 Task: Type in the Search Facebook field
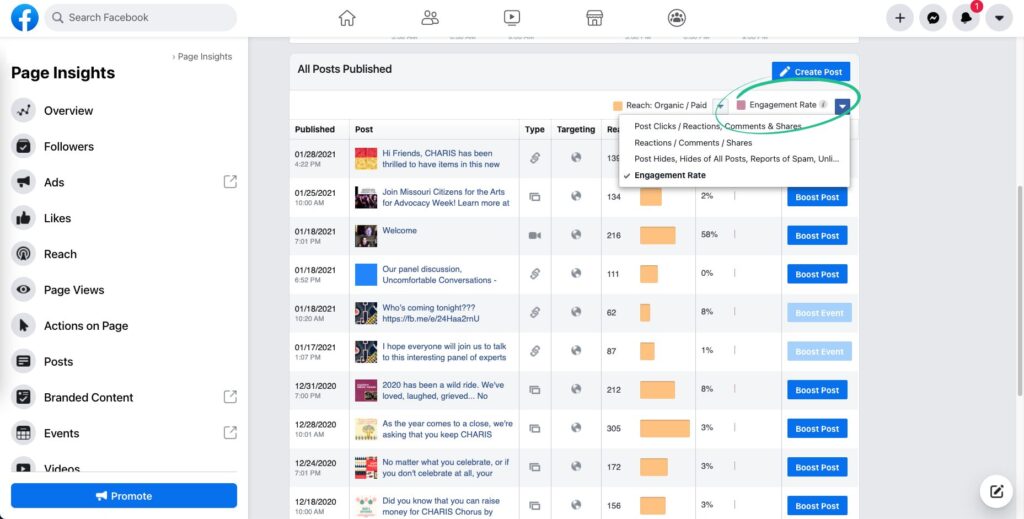[140, 18]
